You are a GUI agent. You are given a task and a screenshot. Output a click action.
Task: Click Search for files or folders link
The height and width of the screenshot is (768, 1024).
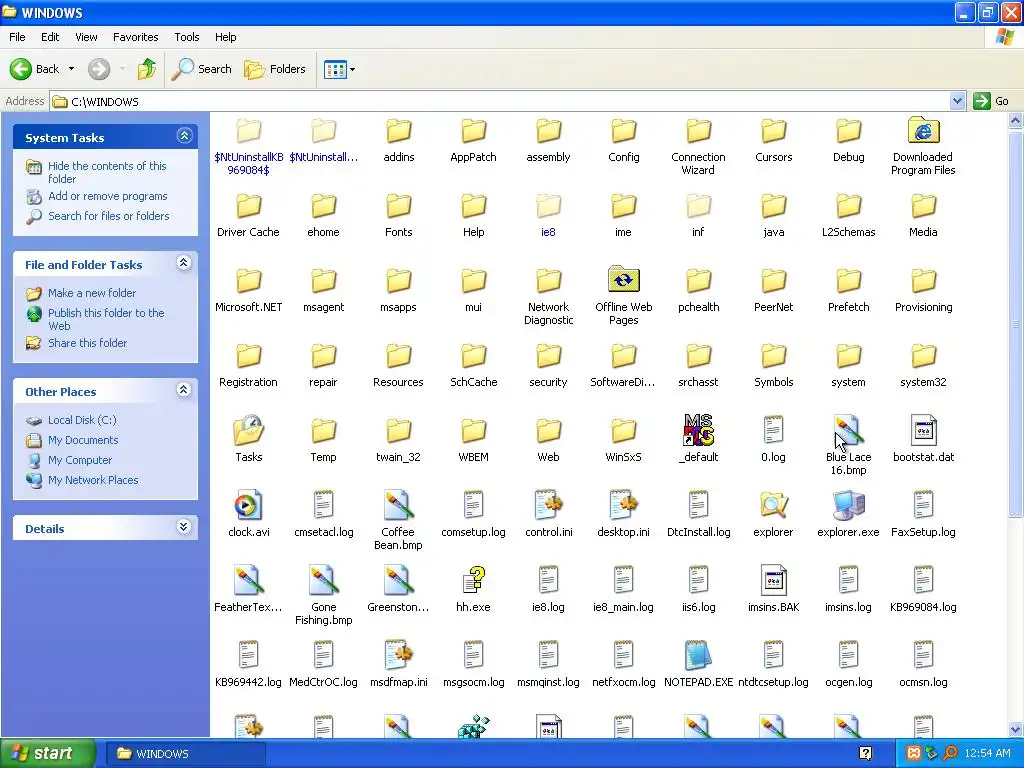coord(108,216)
